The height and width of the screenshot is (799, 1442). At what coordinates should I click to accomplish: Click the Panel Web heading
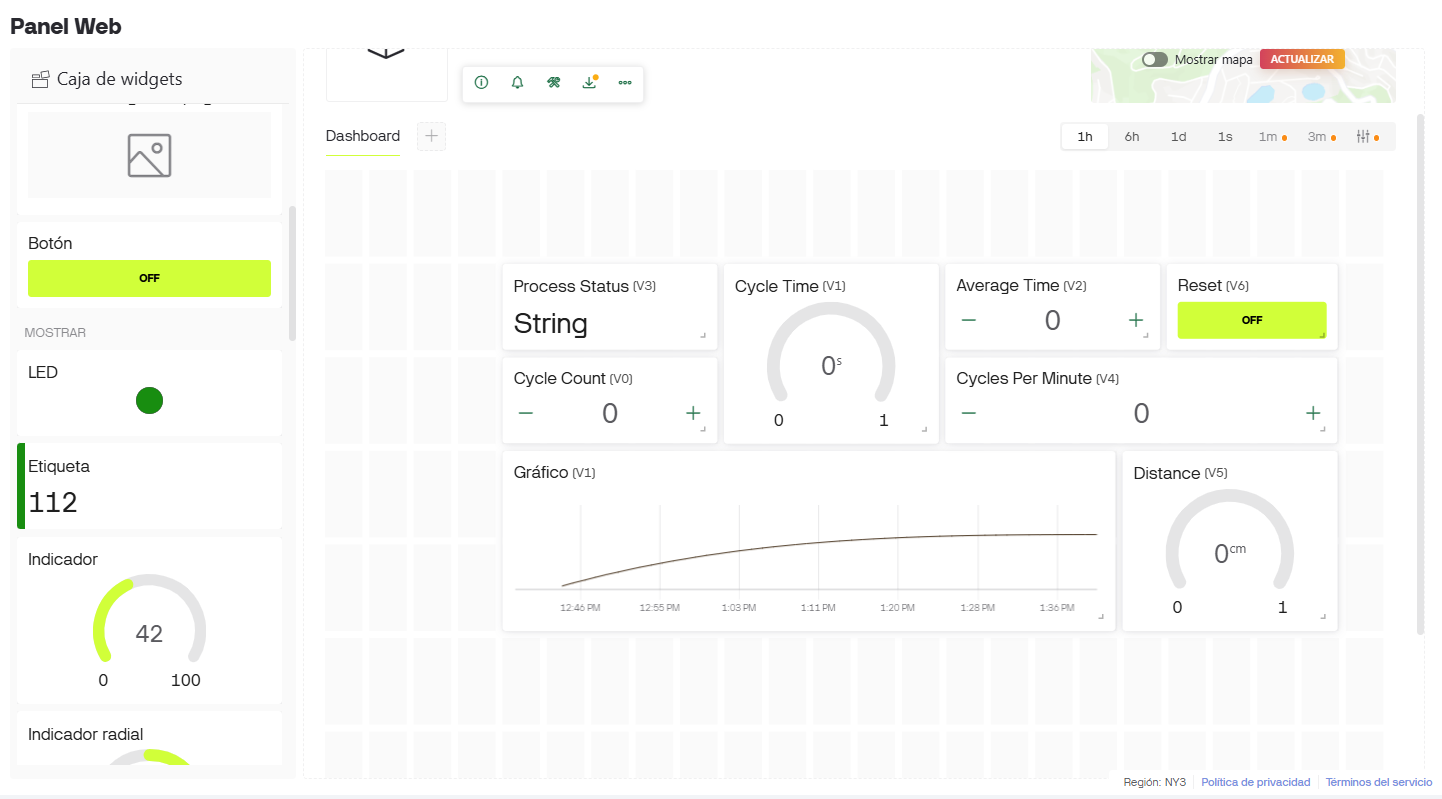click(x=66, y=26)
